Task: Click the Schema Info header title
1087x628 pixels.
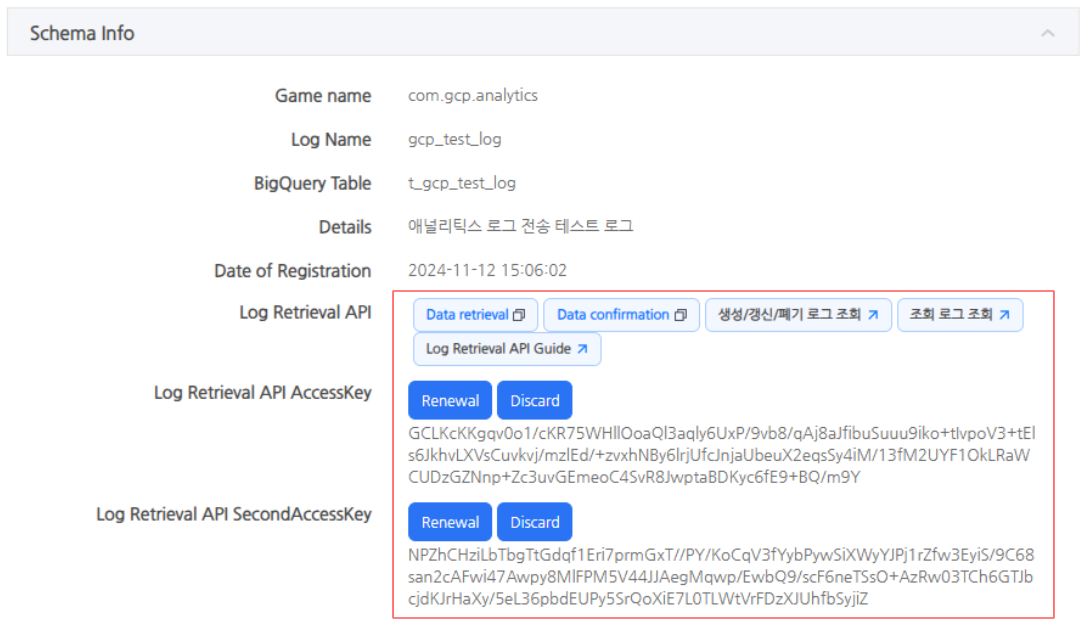Action: pos(82,33)
